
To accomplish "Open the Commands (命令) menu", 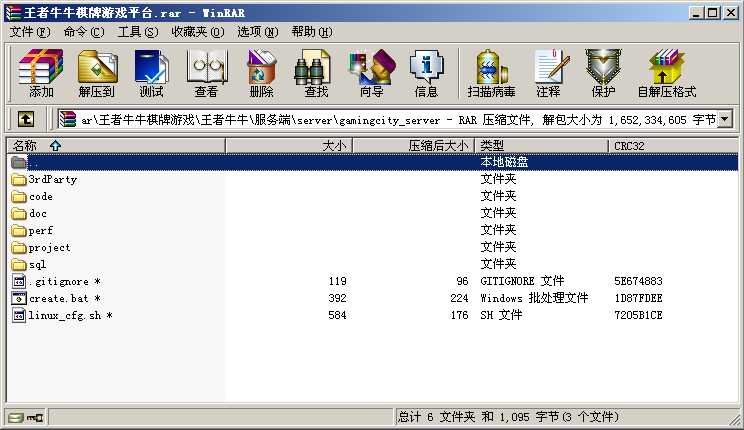I will click(84, 32).
